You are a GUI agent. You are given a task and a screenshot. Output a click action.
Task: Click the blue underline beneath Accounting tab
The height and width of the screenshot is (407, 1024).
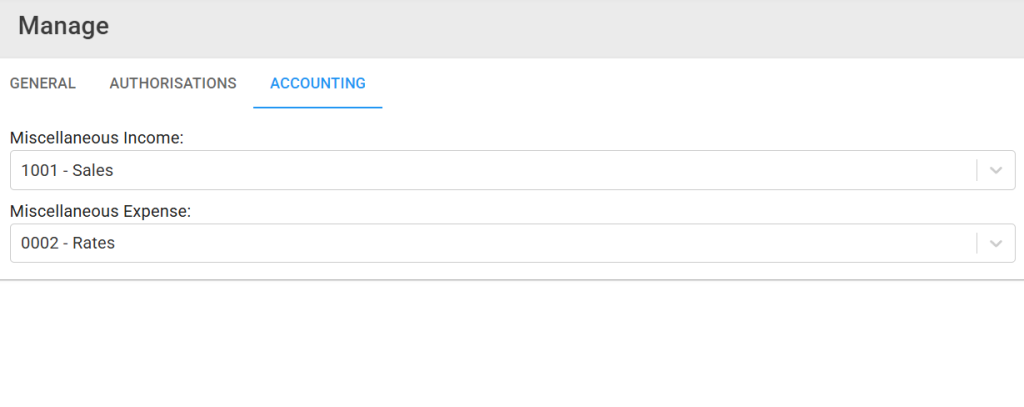click(x=317, y=107)
